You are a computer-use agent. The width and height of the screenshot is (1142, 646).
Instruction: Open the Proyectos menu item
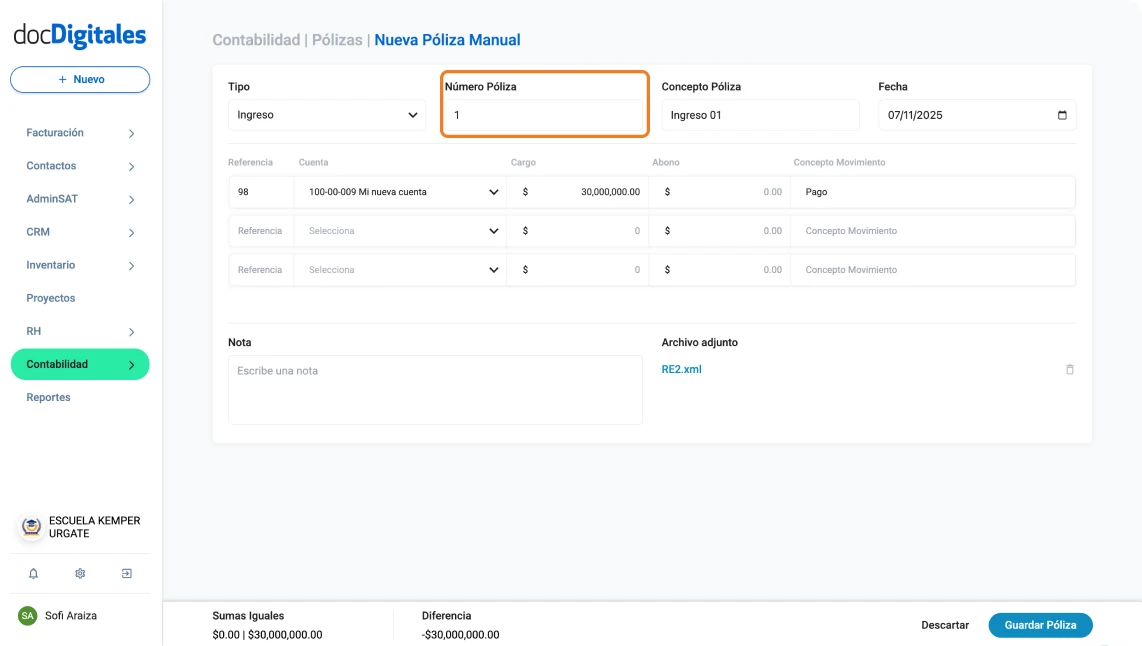point(51,298)
